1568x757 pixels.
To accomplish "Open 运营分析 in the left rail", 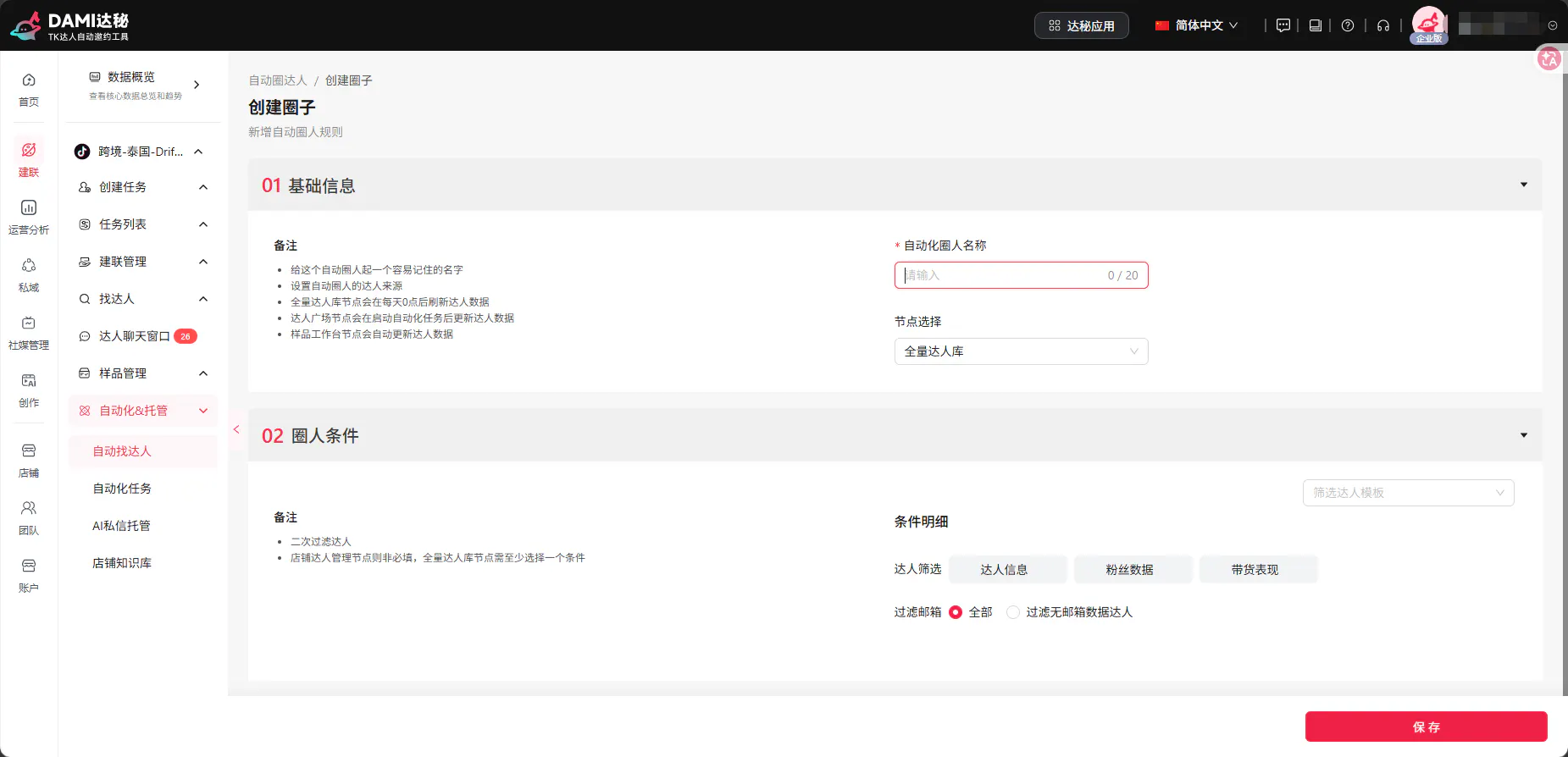I will pos(29,218).
